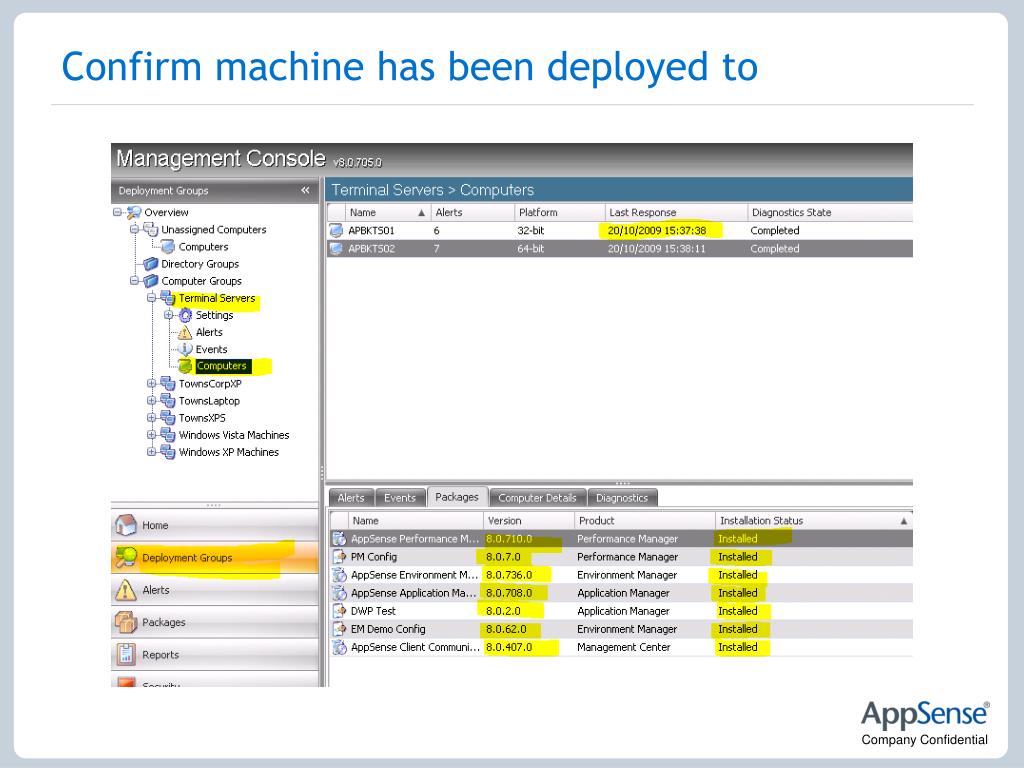Screen dimensions: 1024x768
Task: Collapse the Terminal Servers node
Action: coord(152,298)
